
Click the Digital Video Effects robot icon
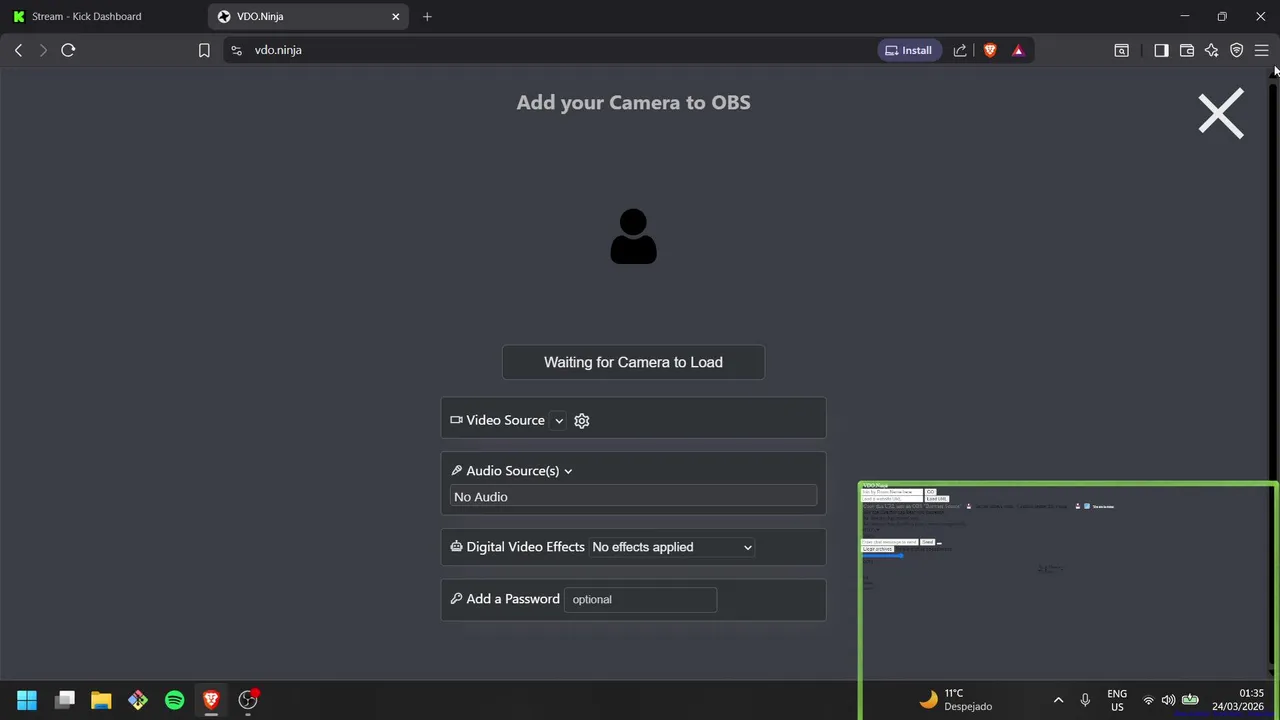tap(456, 547)
